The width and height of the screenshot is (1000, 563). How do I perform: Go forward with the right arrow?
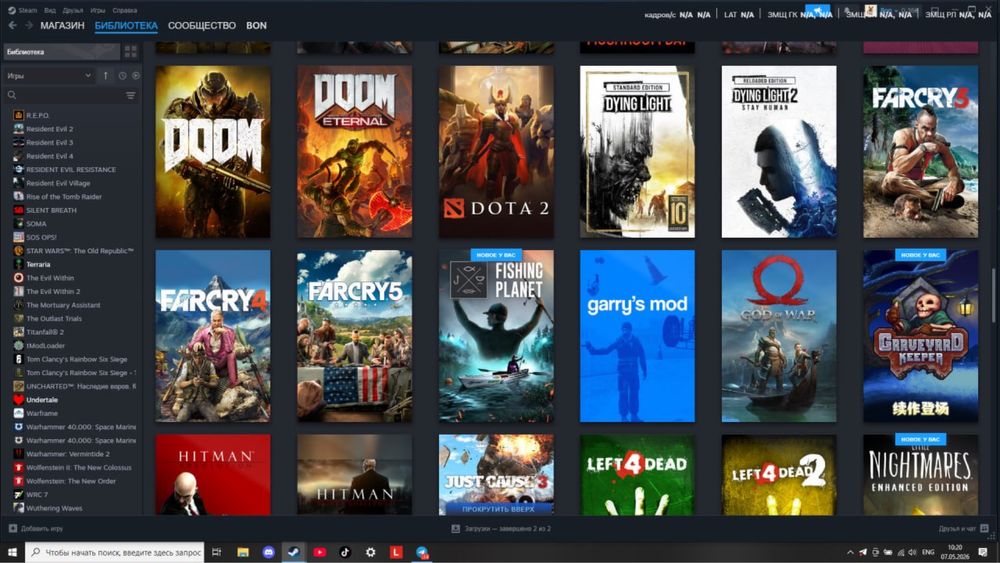coord(29,26)
